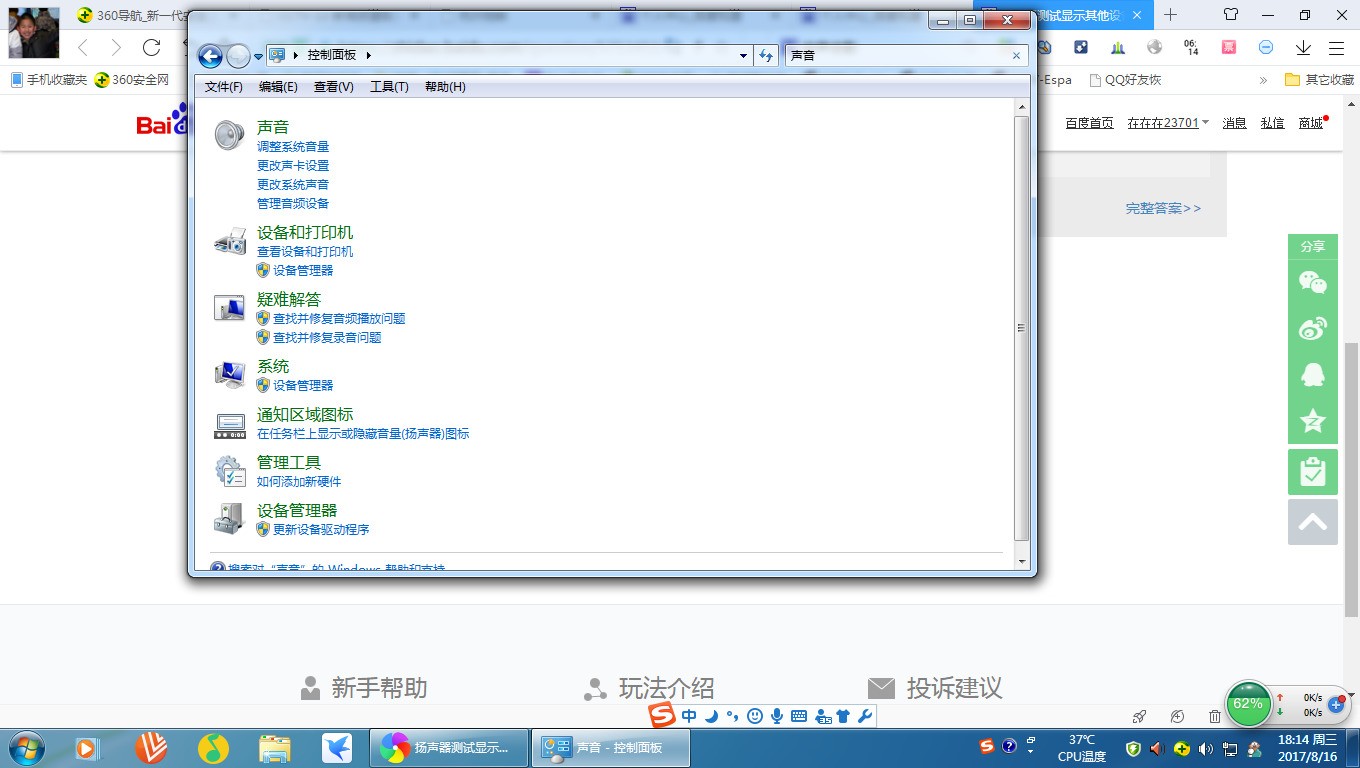Open the 工具(T) menu
Screen dimensions: 1360x768
(x=389, y=87)
